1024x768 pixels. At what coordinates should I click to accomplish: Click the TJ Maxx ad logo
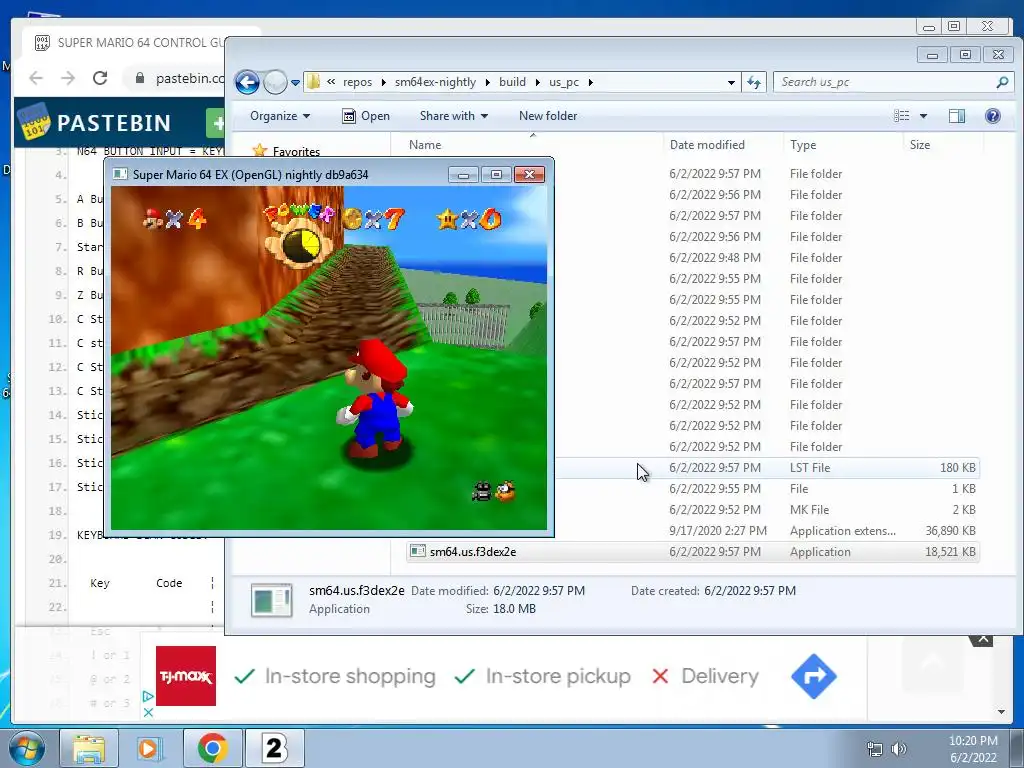click(x=185, y=676)
